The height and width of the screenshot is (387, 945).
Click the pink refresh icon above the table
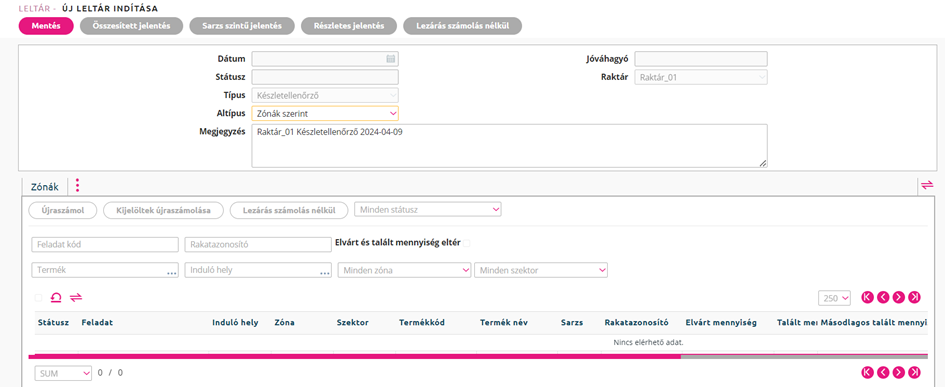[56, 297]
